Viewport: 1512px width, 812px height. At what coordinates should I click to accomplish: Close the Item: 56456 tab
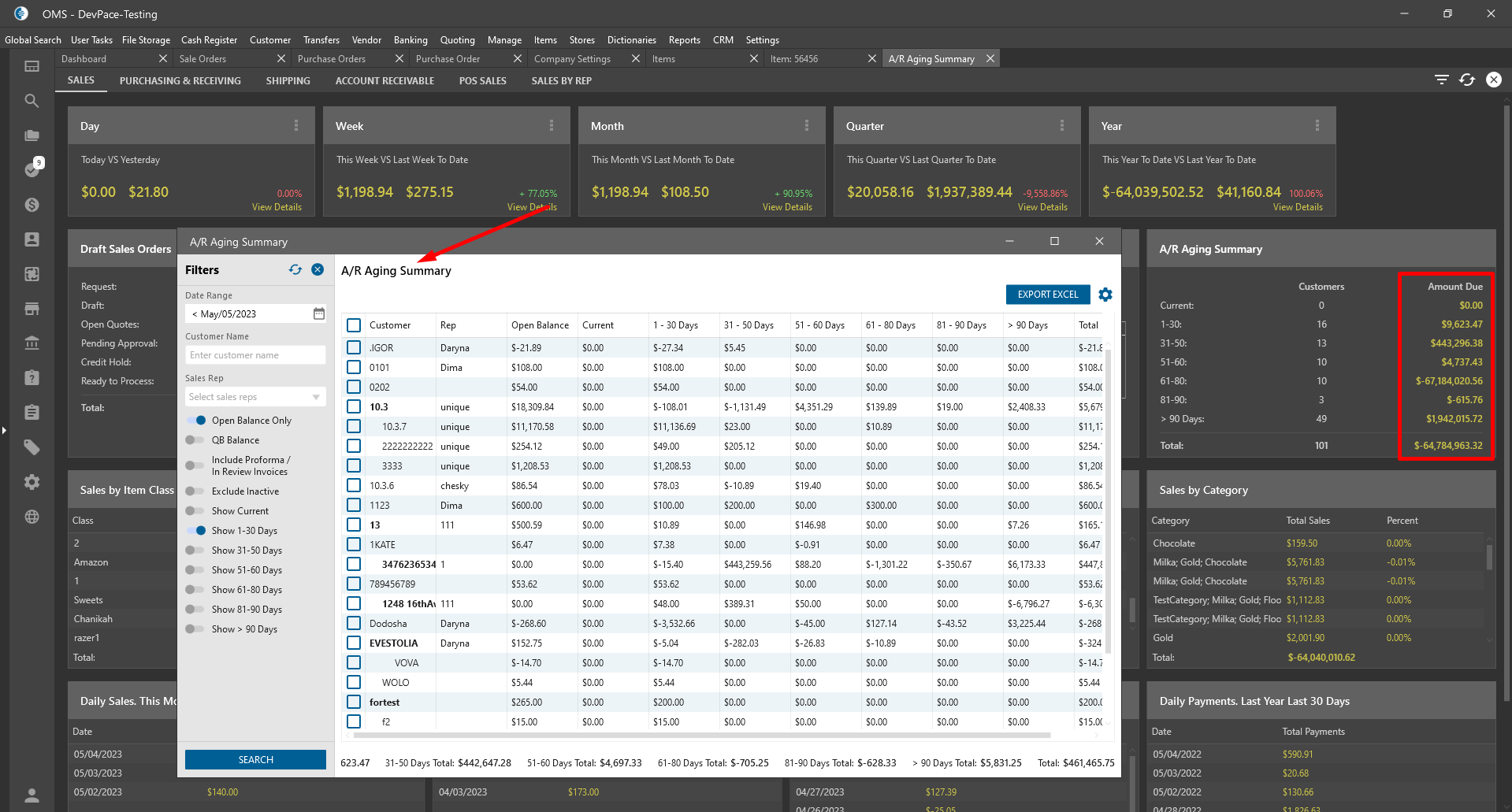[x=872, y=59]
